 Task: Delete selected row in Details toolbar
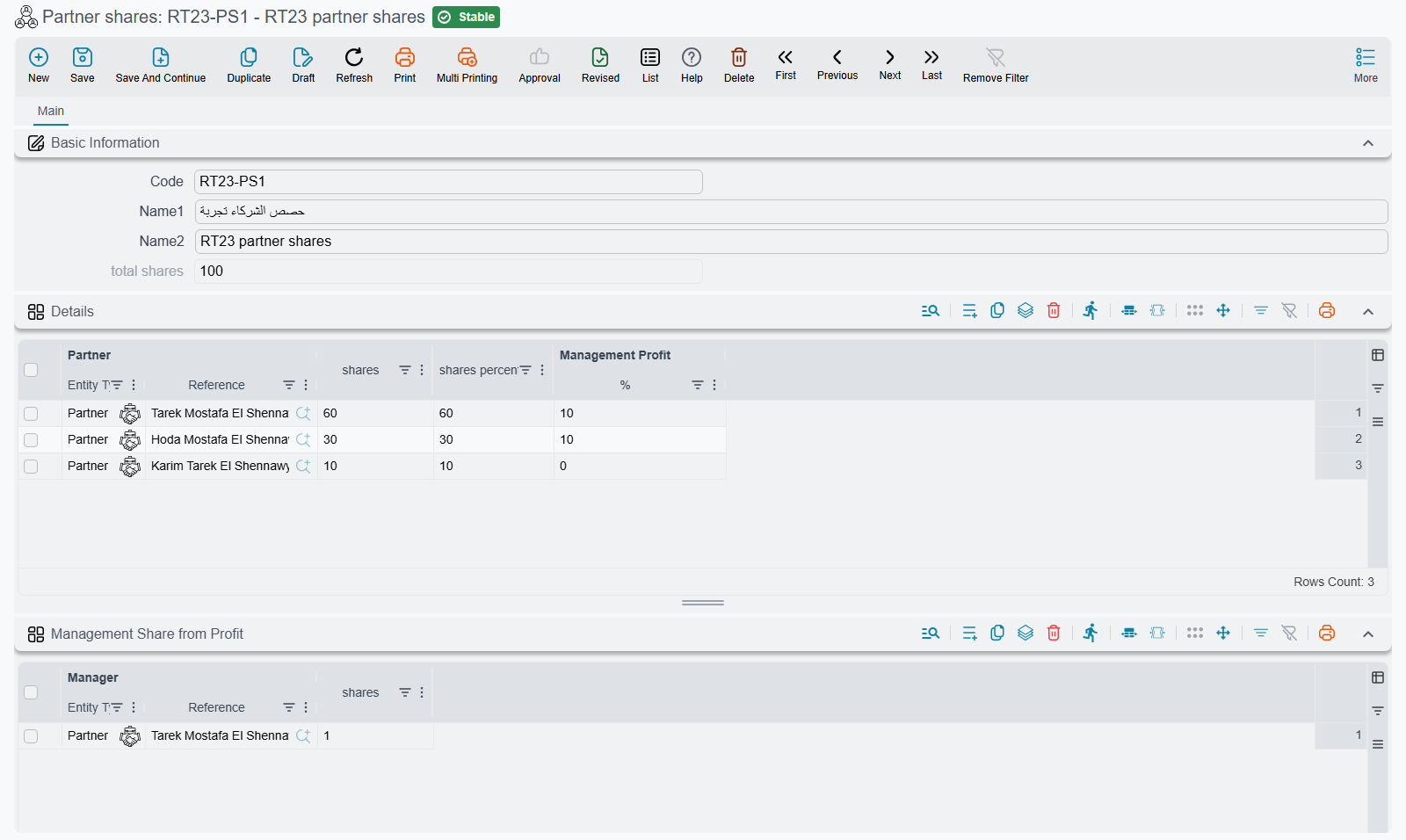tap(1054, 310)
